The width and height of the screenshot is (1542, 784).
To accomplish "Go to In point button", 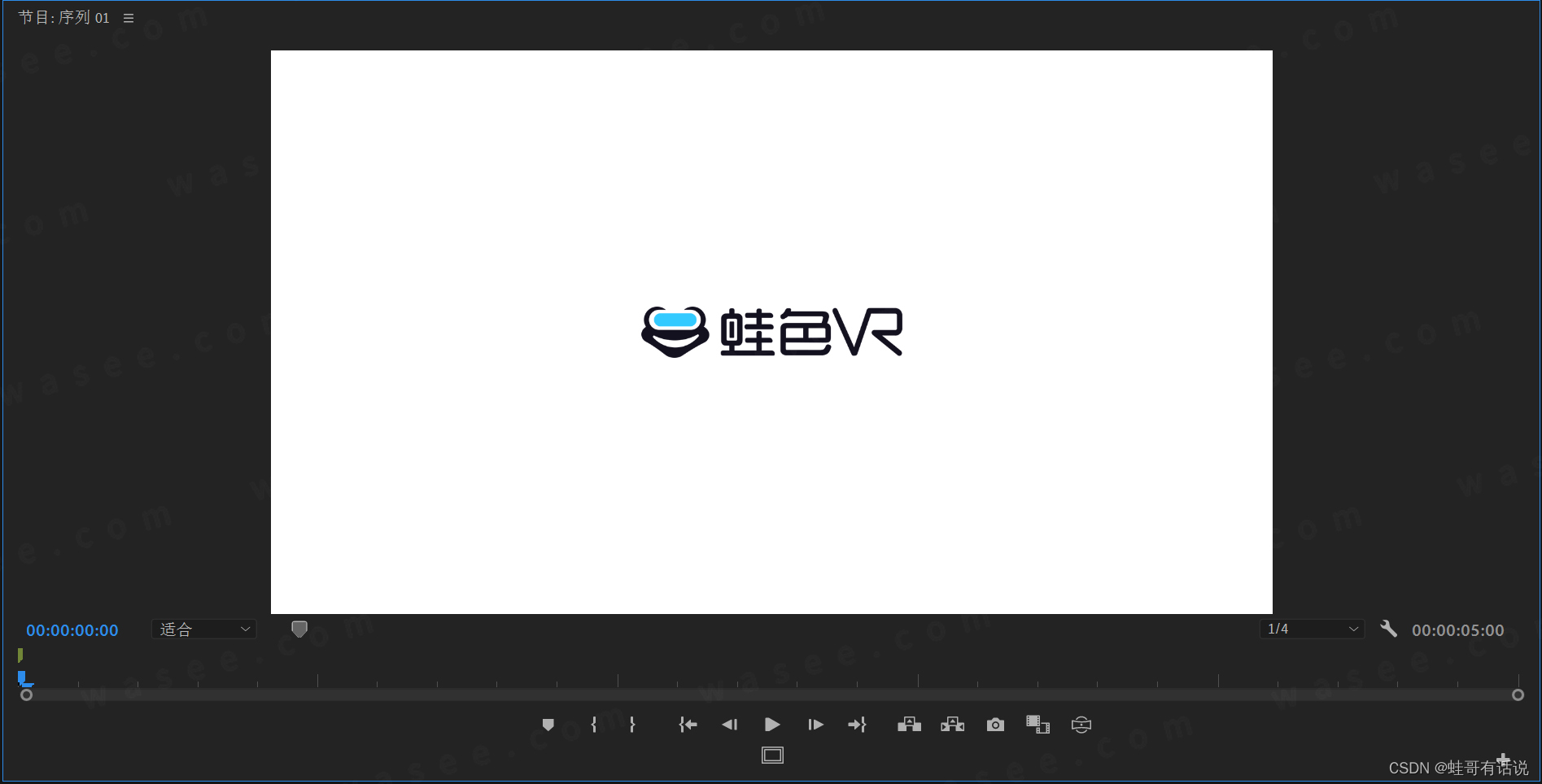I will tap(688, 725).
